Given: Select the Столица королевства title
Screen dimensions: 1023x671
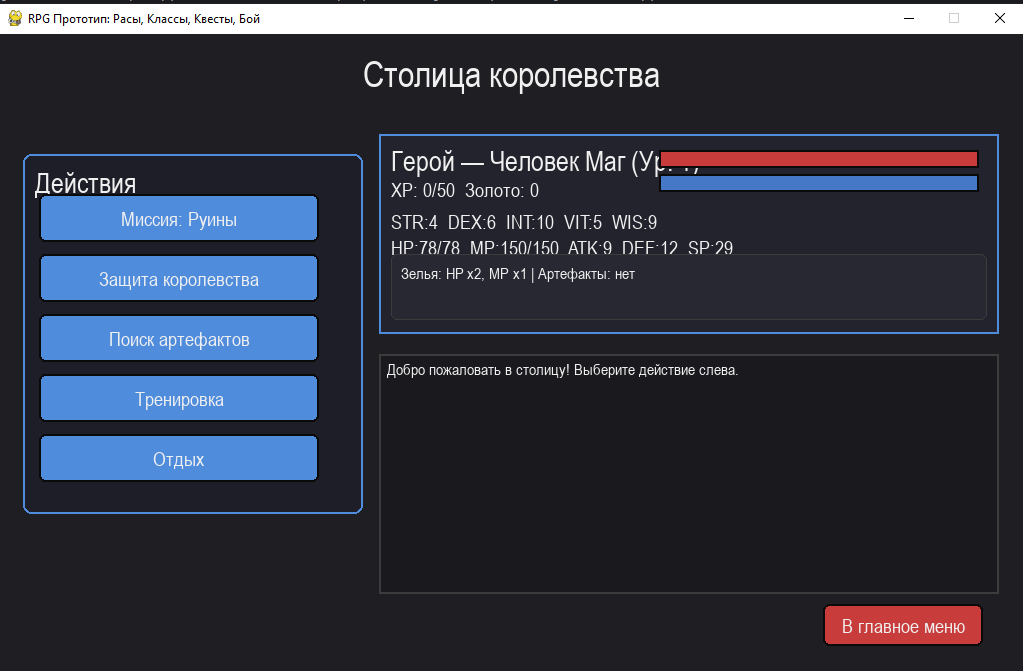Looking at the screenshot, I should pyautogui.click(x=511, y=75).
